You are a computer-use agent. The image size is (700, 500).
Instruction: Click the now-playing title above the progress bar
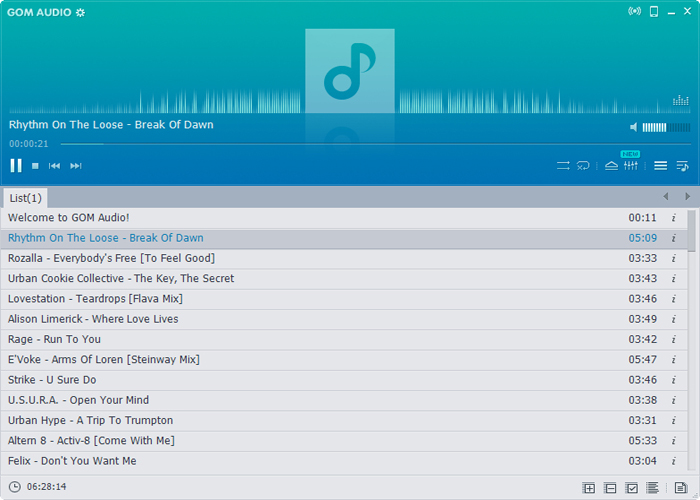click(111, 125)
